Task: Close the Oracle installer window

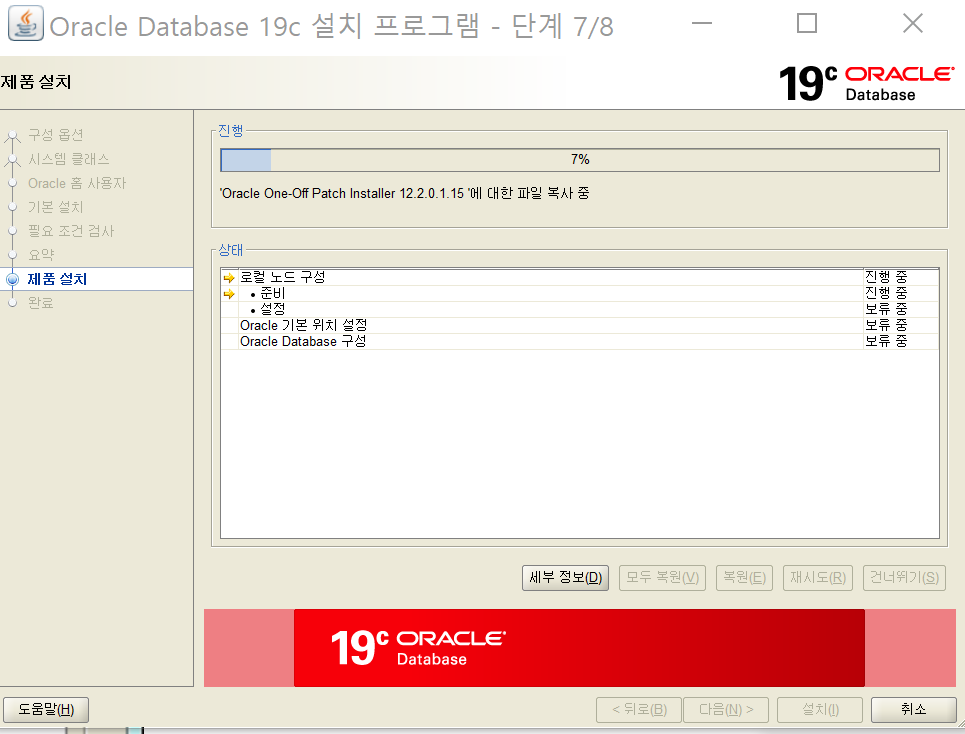Action: tap(913, 24)
